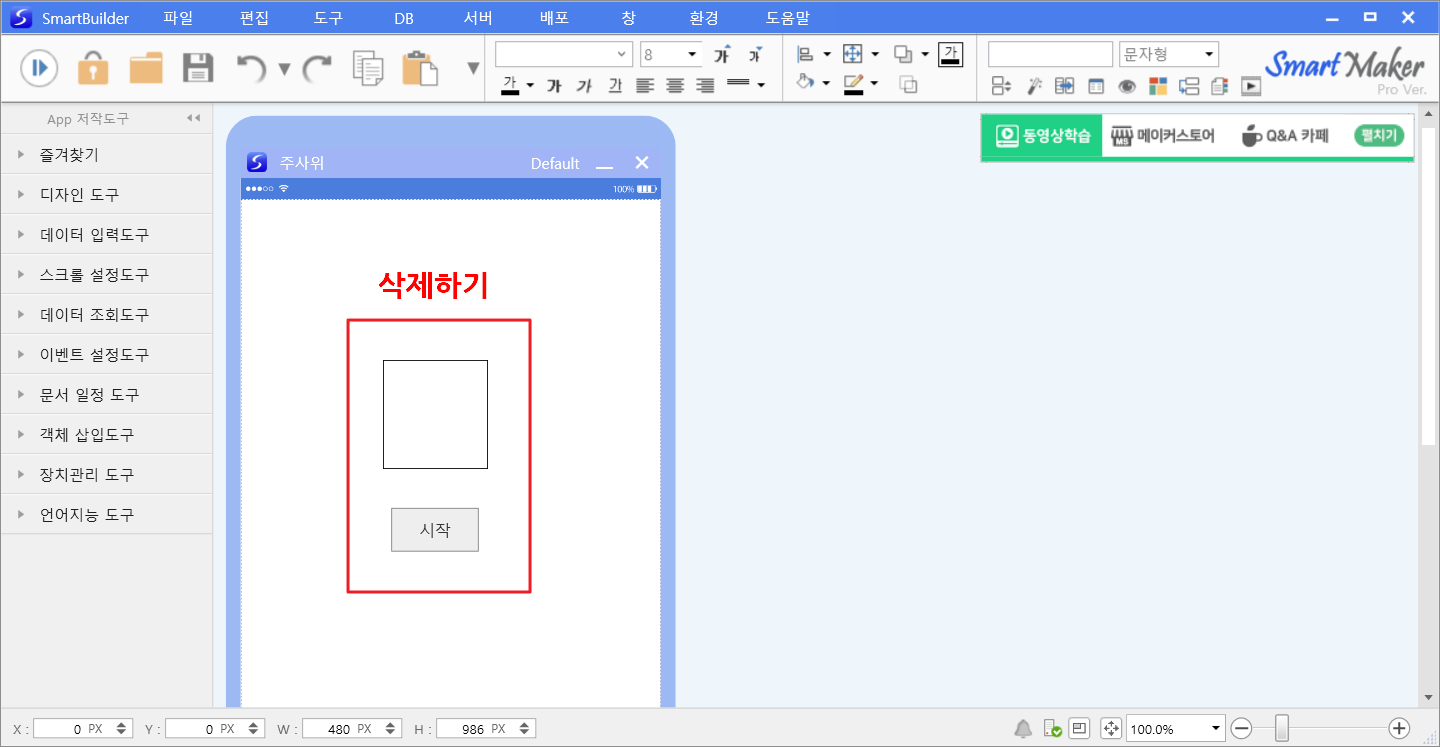Toggle bold text formatting
This screenshot has width=1440, height=747.
click(x=554, y=86)
